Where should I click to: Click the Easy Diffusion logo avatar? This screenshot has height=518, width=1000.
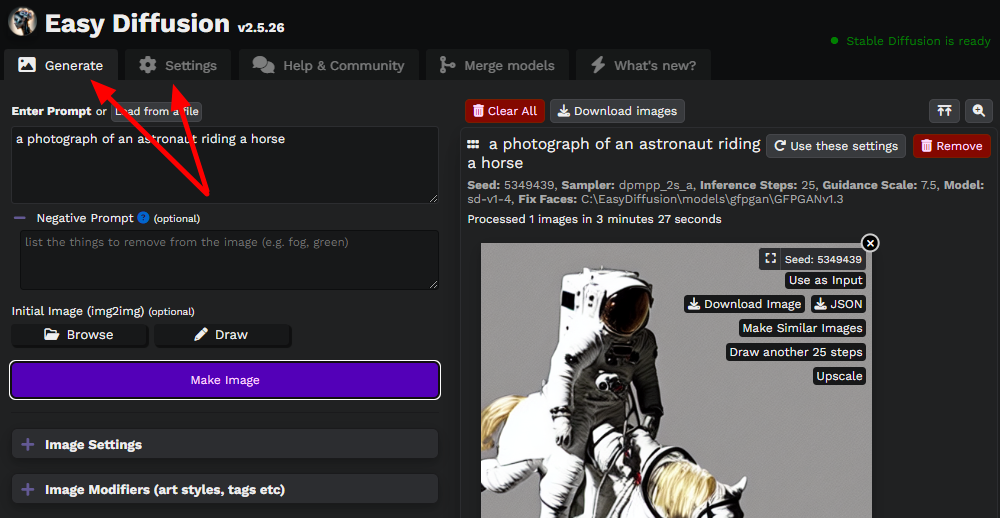point(22,22)
